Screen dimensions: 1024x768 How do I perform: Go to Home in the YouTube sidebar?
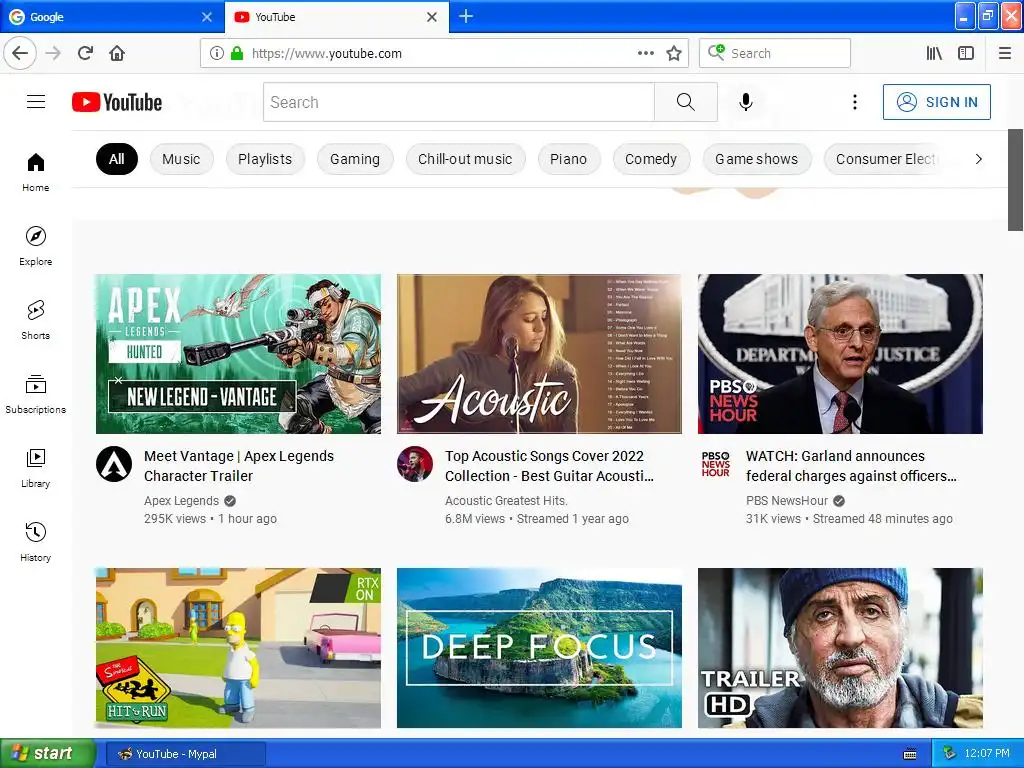coord(35,172)
